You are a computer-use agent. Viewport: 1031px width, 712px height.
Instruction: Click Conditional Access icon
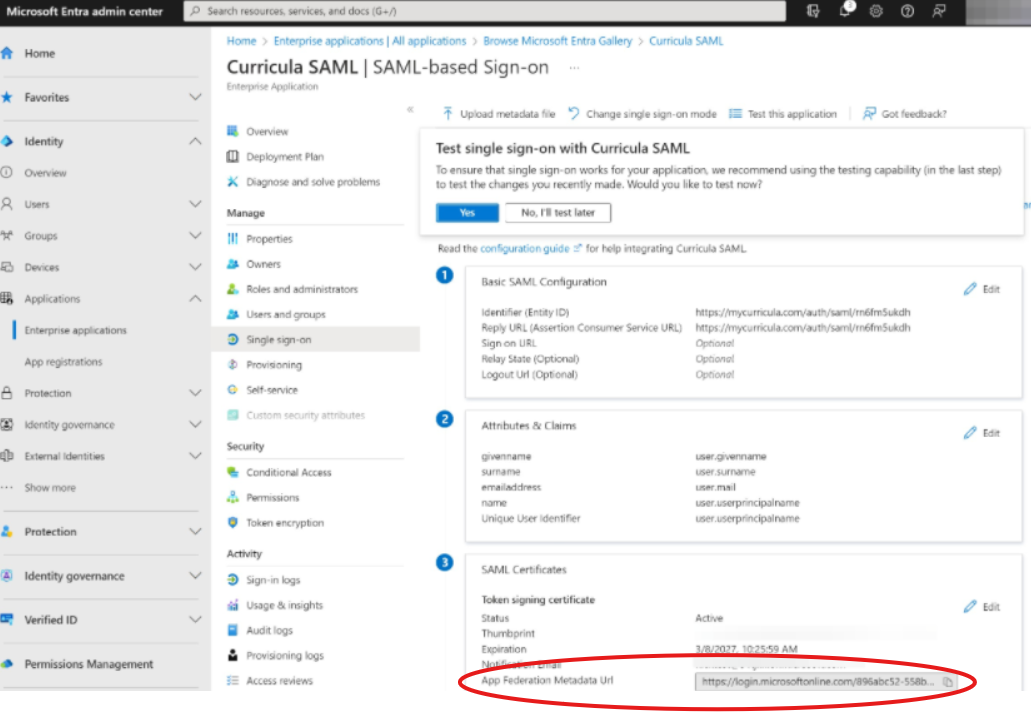pyautogui.click(x=233, y=472)
